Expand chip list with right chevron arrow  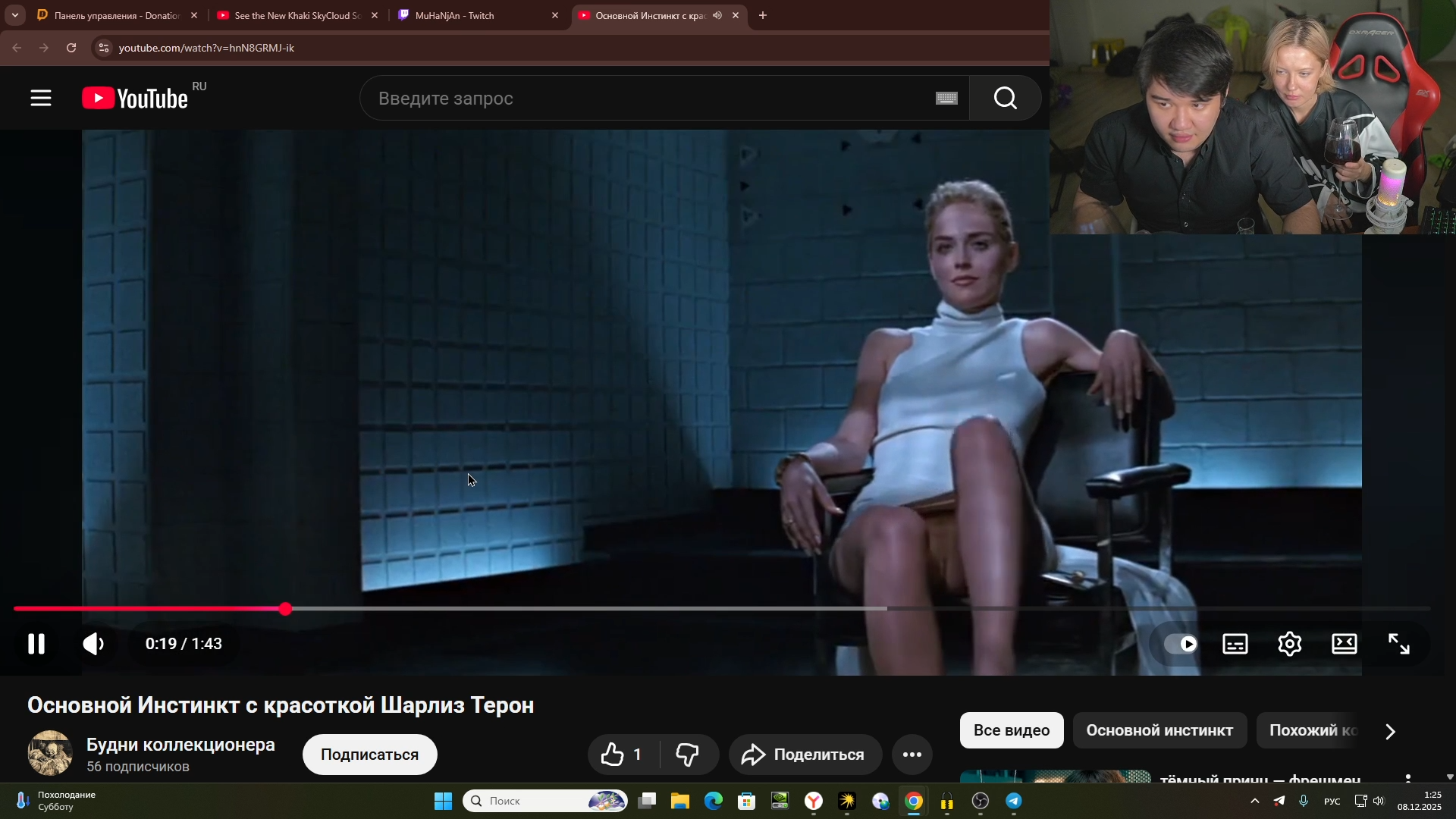click(1390, 732)
